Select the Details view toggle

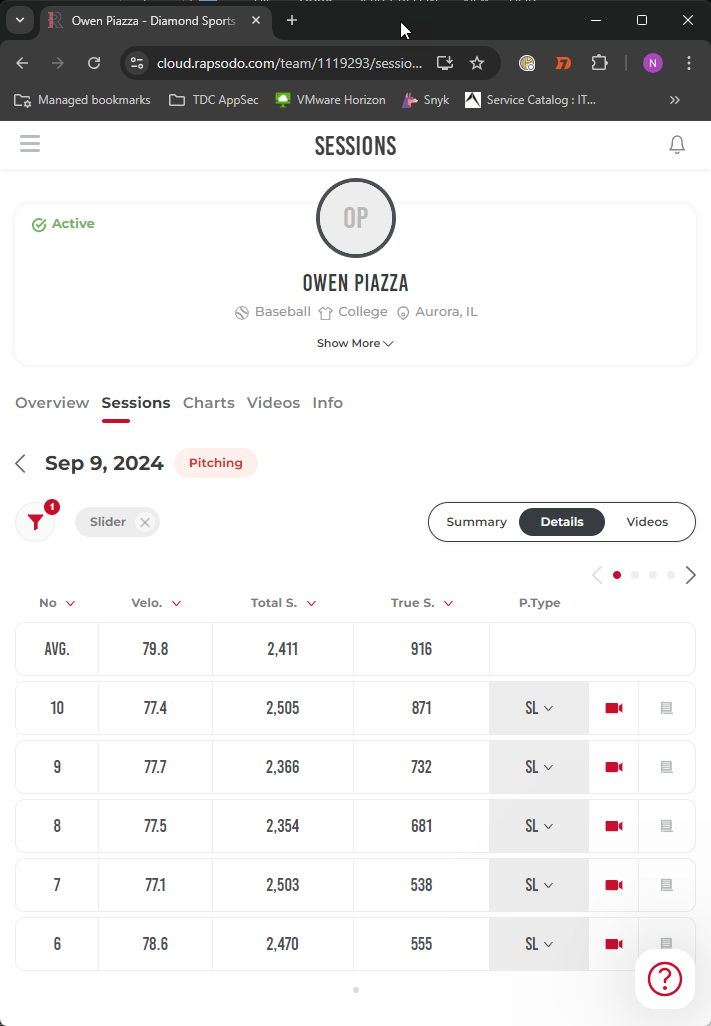point(562,522)
